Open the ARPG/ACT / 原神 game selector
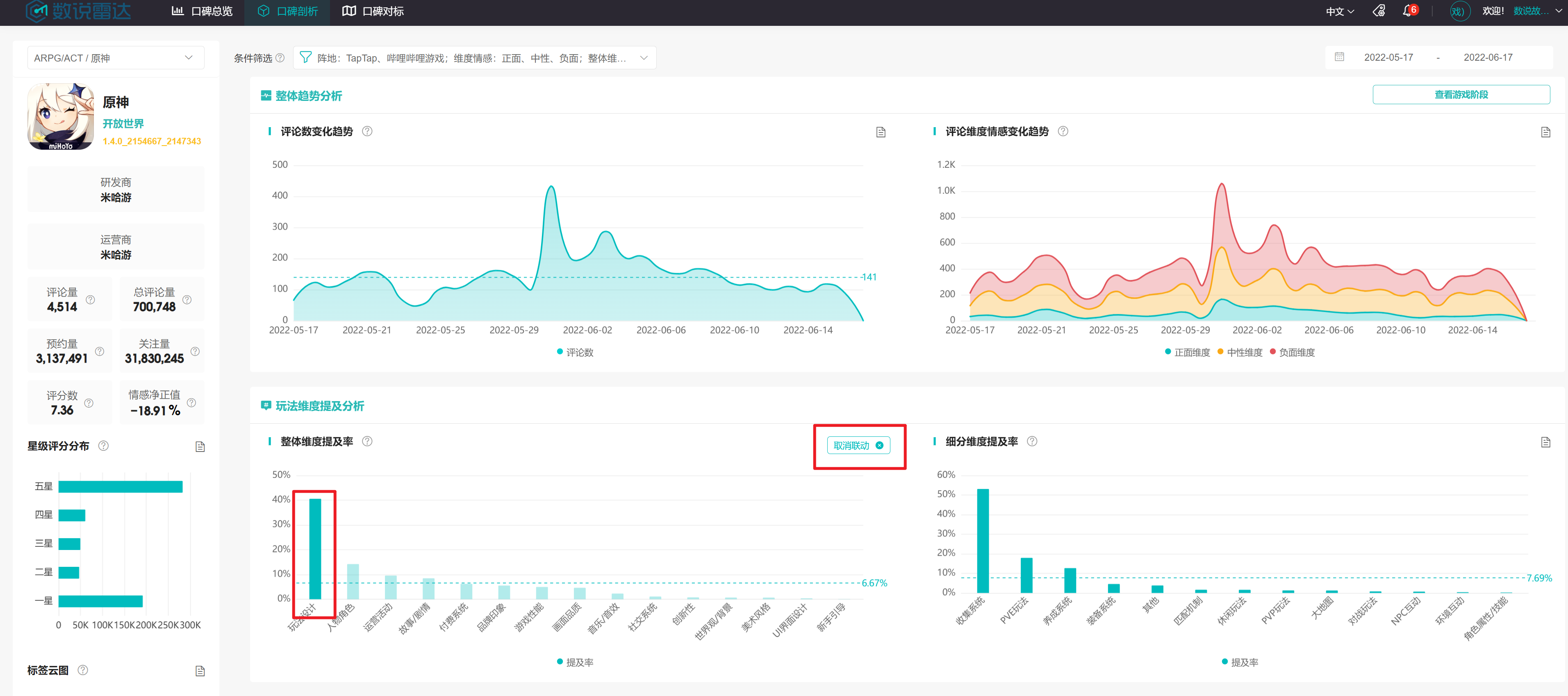 pos(116,58)
